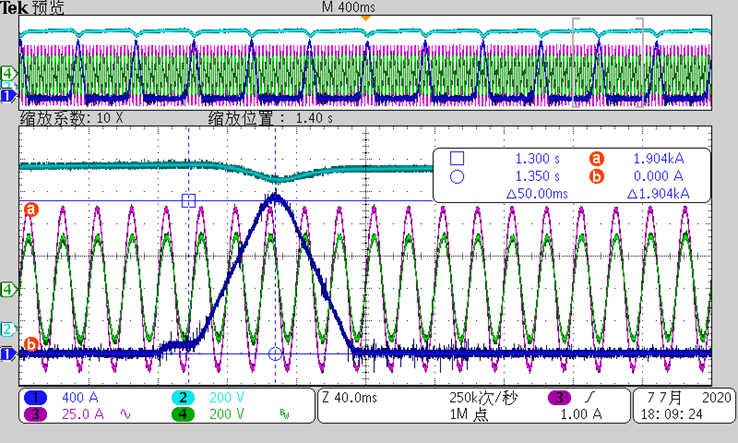
Task: Click the orange cursor 'a' marker on left edge
Action: [30, 210]
